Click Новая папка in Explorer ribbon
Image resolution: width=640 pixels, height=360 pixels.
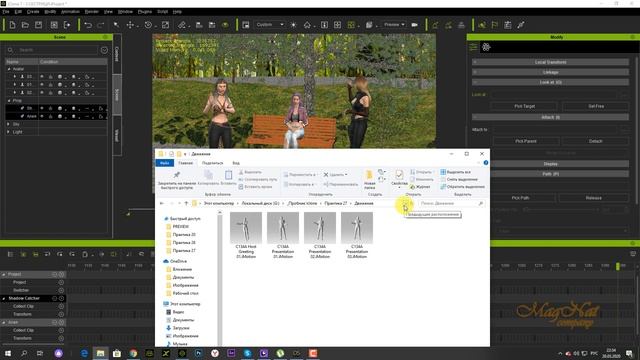(369, 180)
